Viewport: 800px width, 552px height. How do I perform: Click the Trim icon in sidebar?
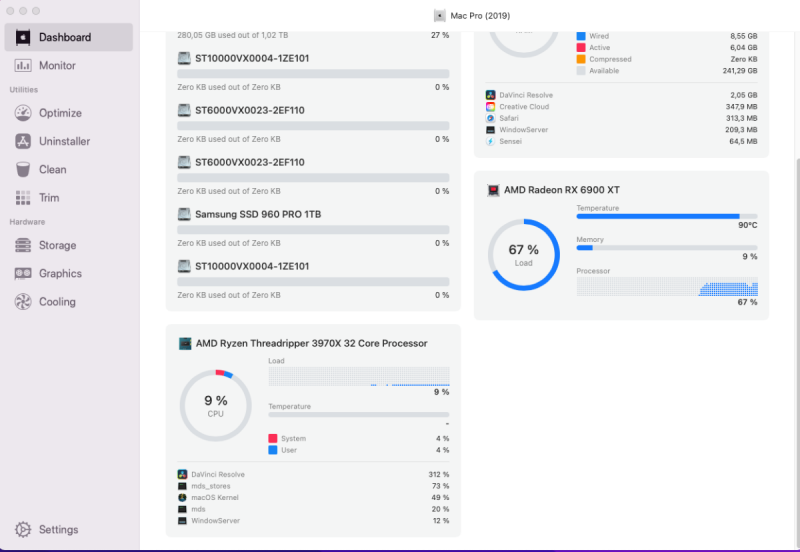pyautogui.click(x=22, y=197)
